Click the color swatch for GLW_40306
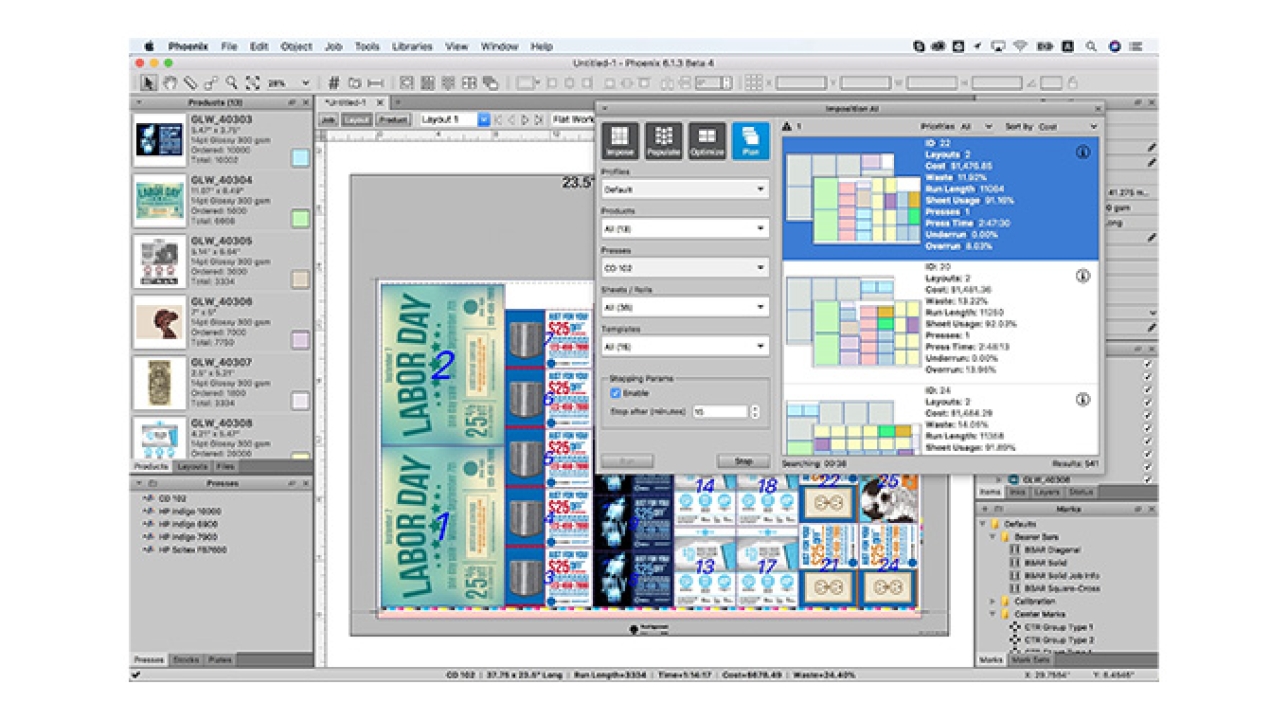The width and height of the screenshot is (1280, 720). point(300,340)
